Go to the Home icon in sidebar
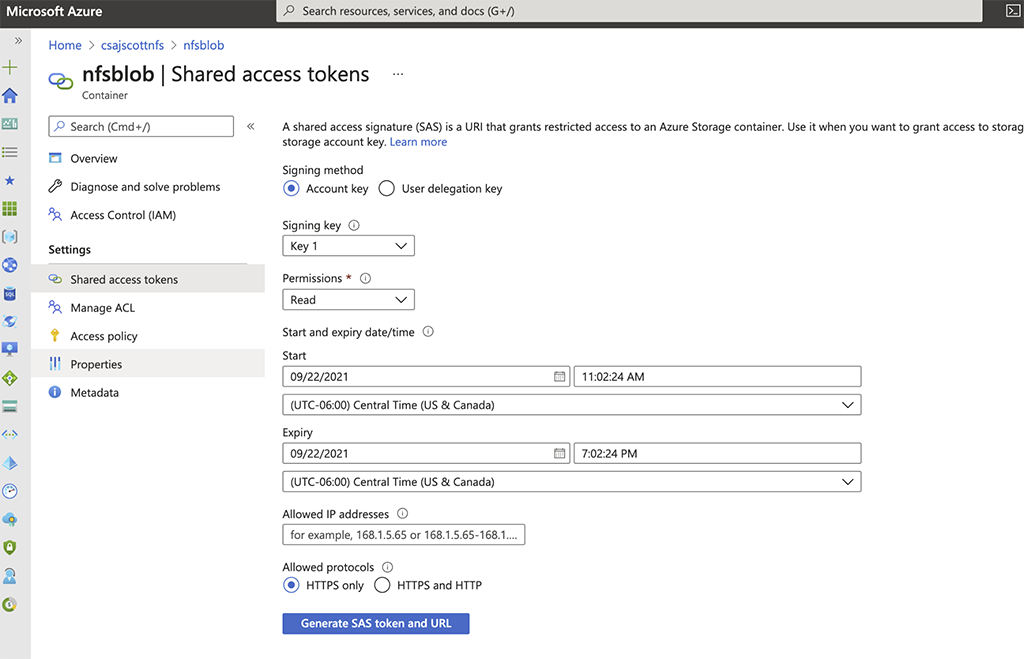The image size is (1024, 659). click(x=10, y=95)
